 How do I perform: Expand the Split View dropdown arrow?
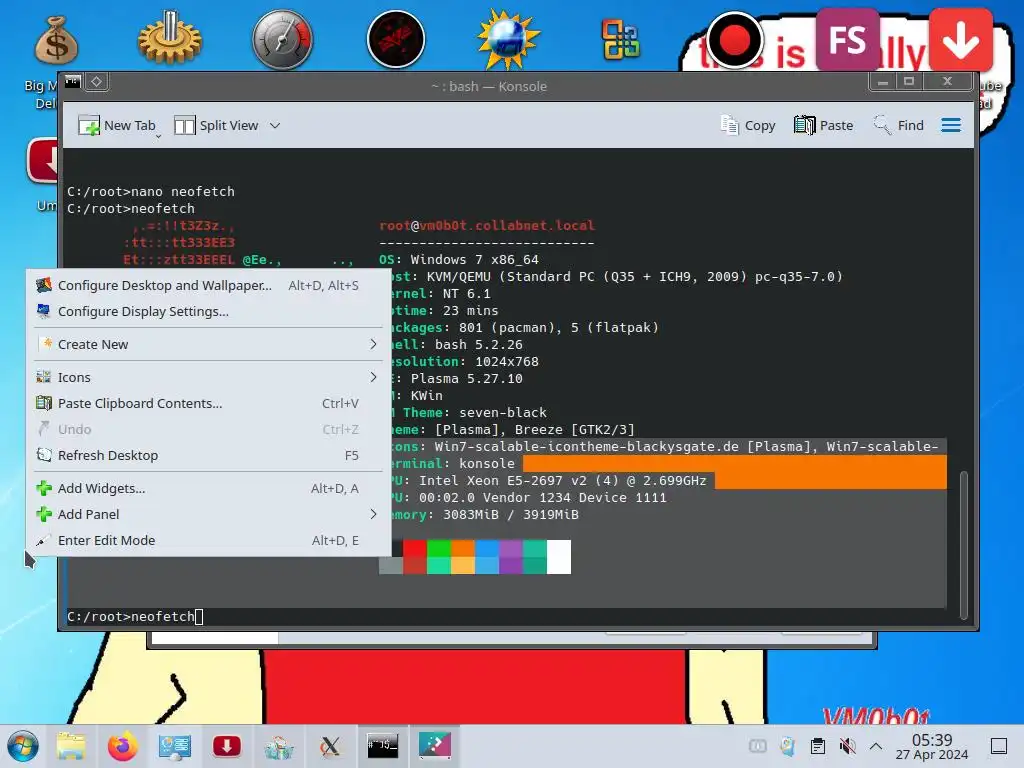tap(275, 125)
